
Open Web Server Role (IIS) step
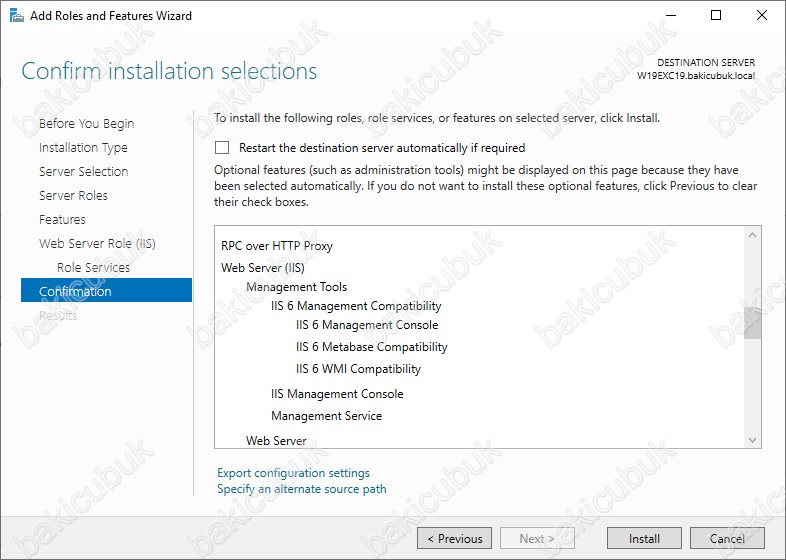click(97, 244)
